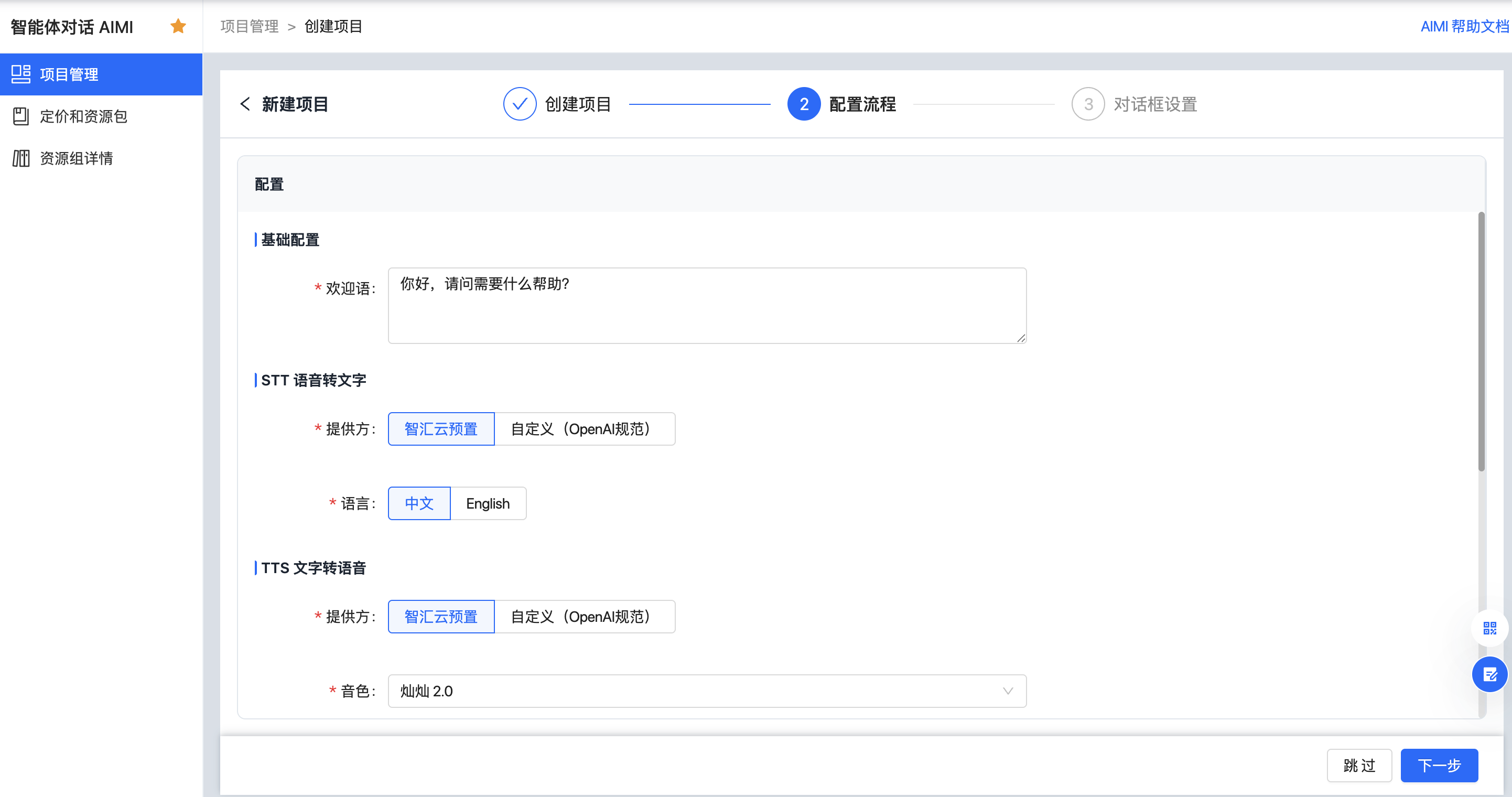
Task: Open 定价和资源包 menu item
Action: [83, 116]
